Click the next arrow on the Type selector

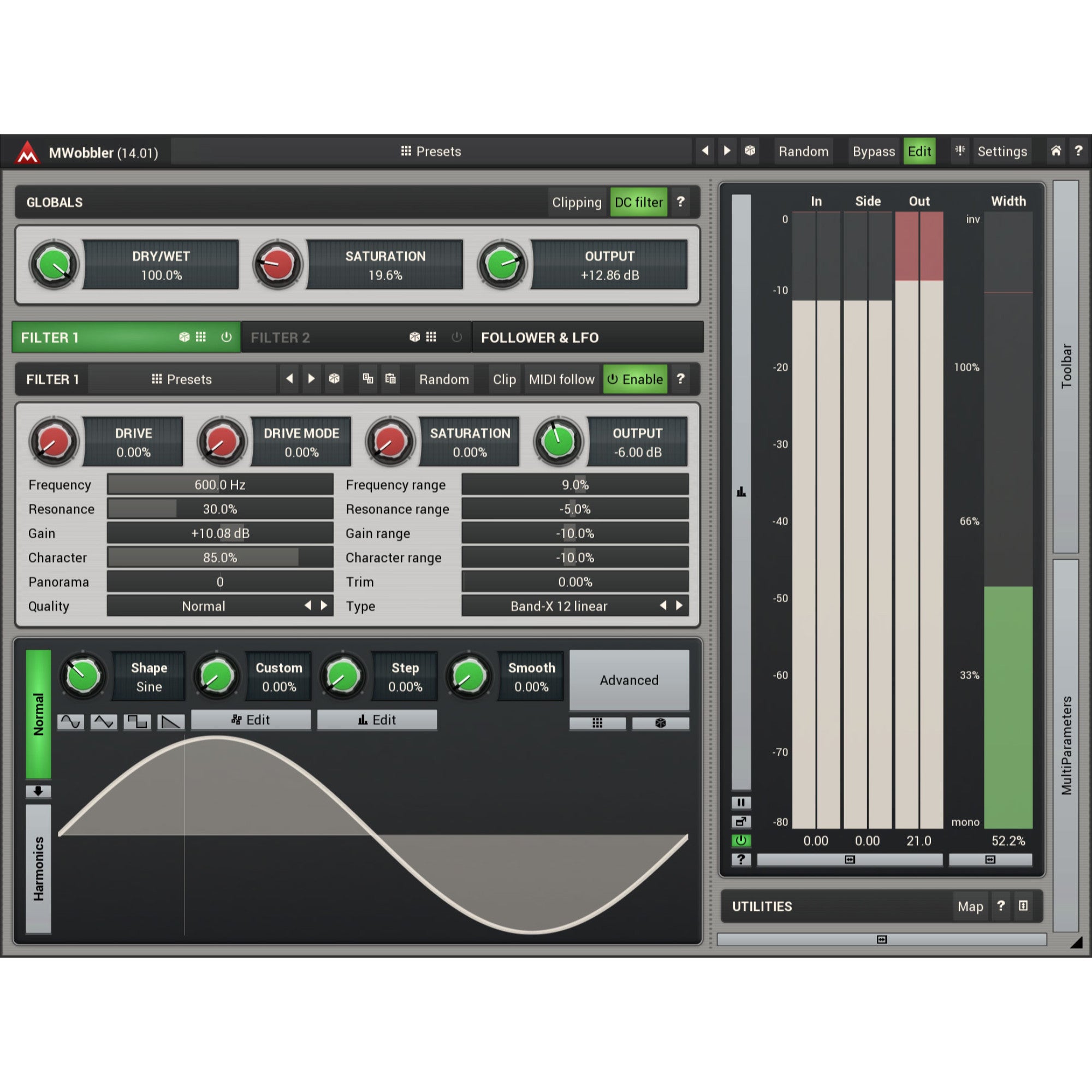click(x=679, y=606)
